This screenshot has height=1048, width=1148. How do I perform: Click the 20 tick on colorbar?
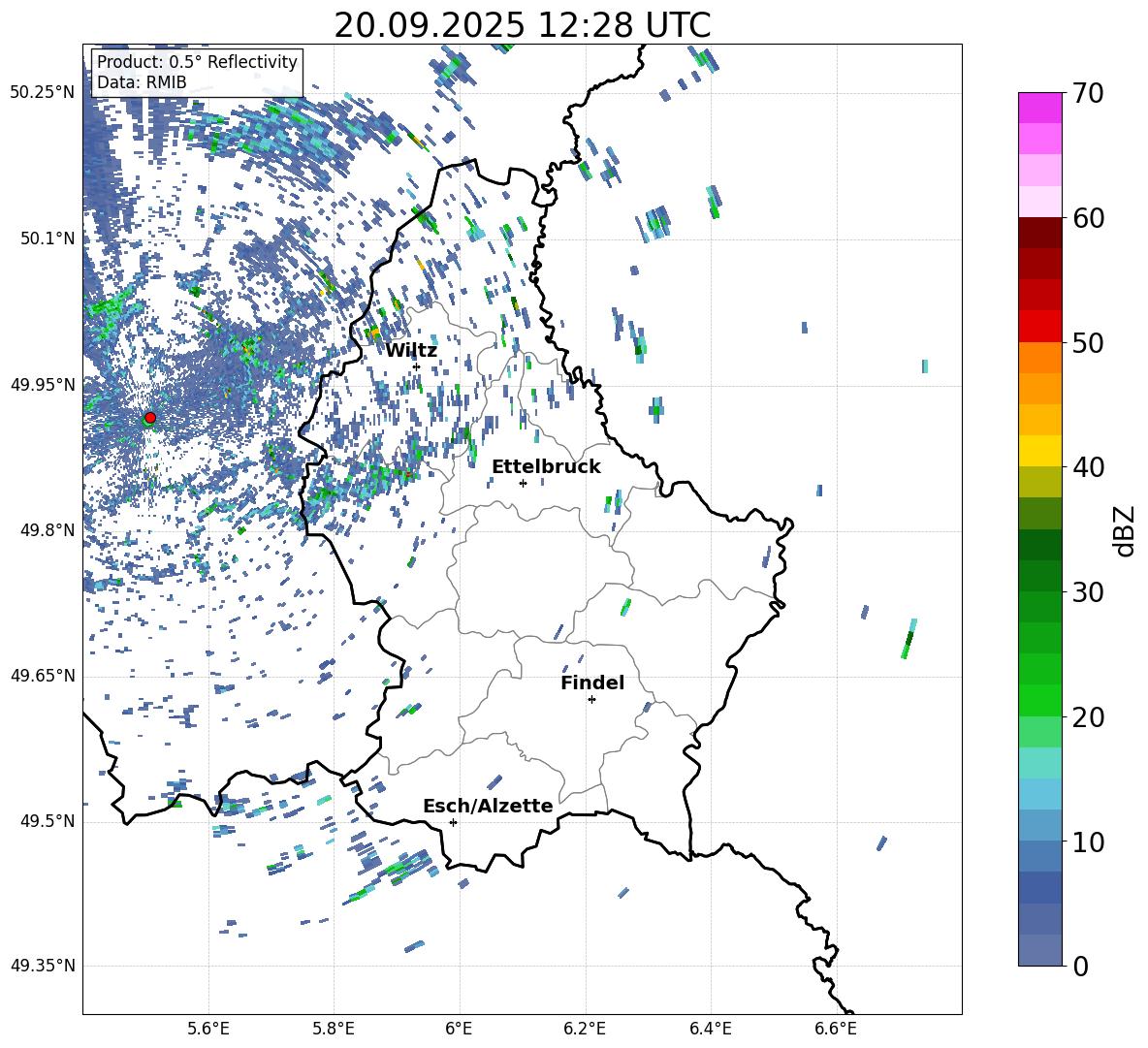[x=1088, y=717]
